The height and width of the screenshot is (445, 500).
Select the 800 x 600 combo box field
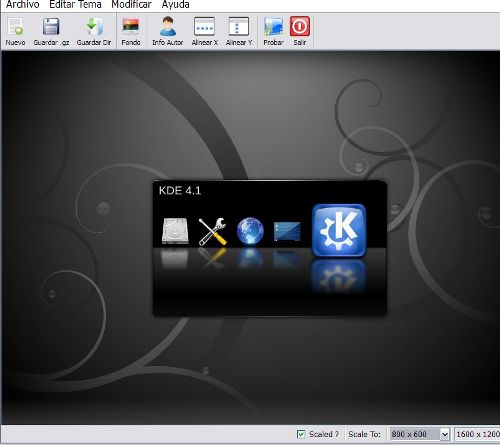[x=419, y=434]
